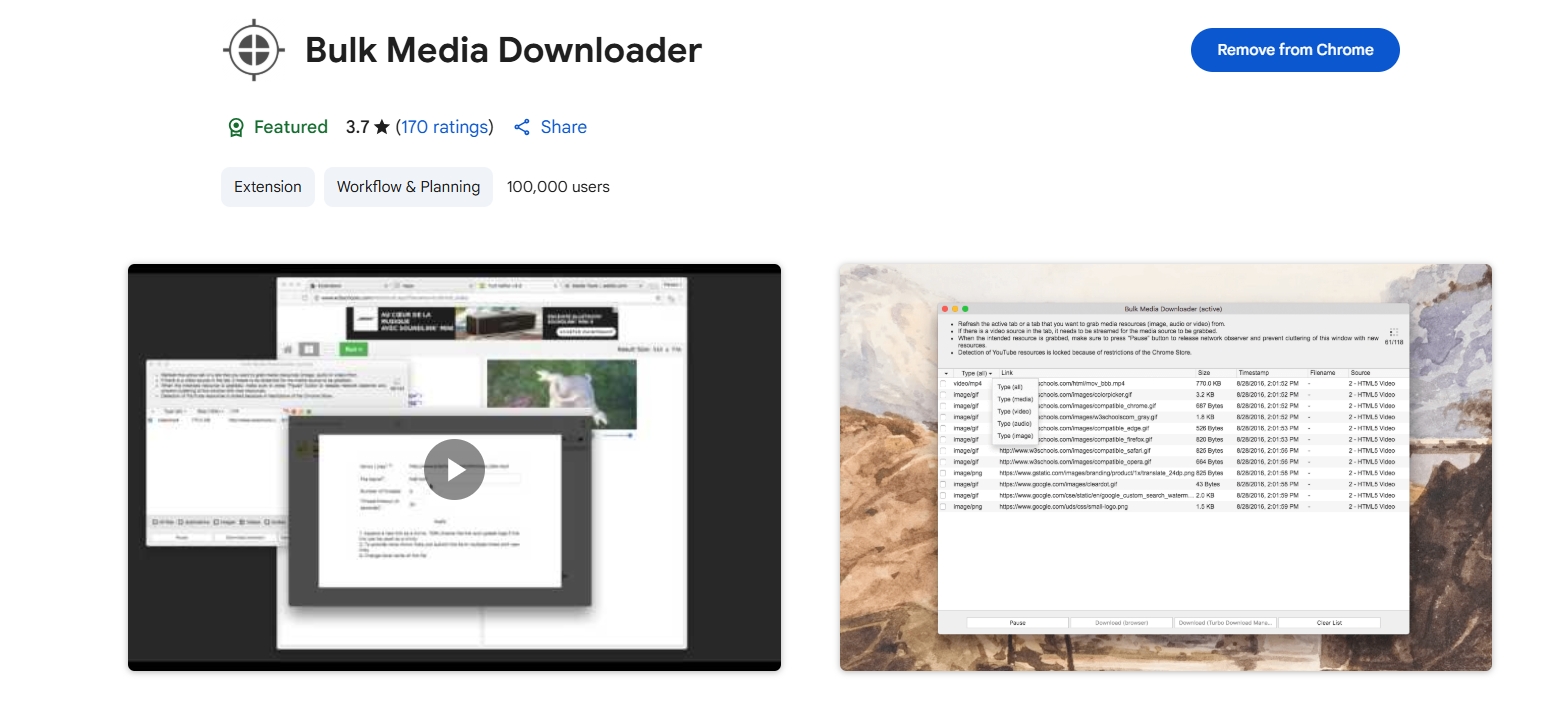
Task: Click the 100,000 users text
Action: point(558,187)
